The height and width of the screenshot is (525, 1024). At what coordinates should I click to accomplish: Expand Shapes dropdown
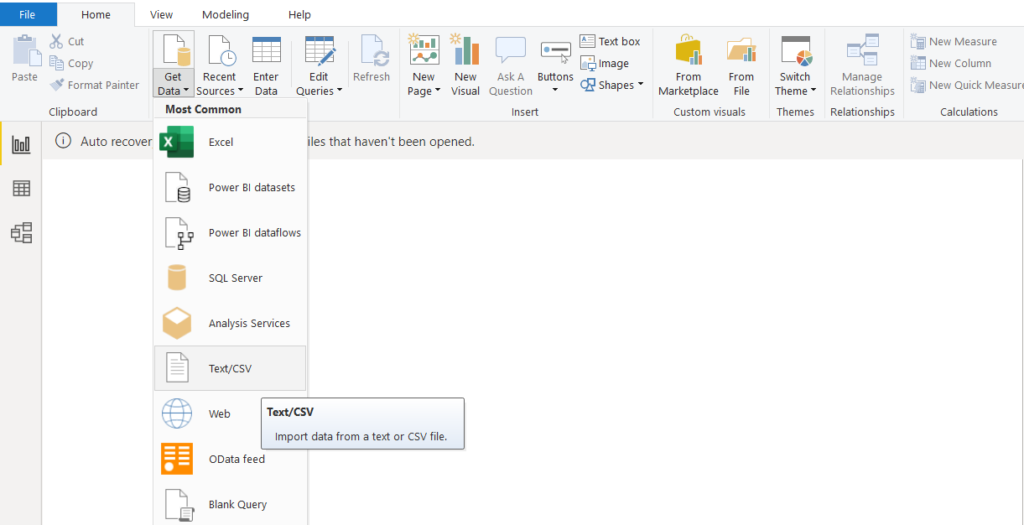pos(640,85)
